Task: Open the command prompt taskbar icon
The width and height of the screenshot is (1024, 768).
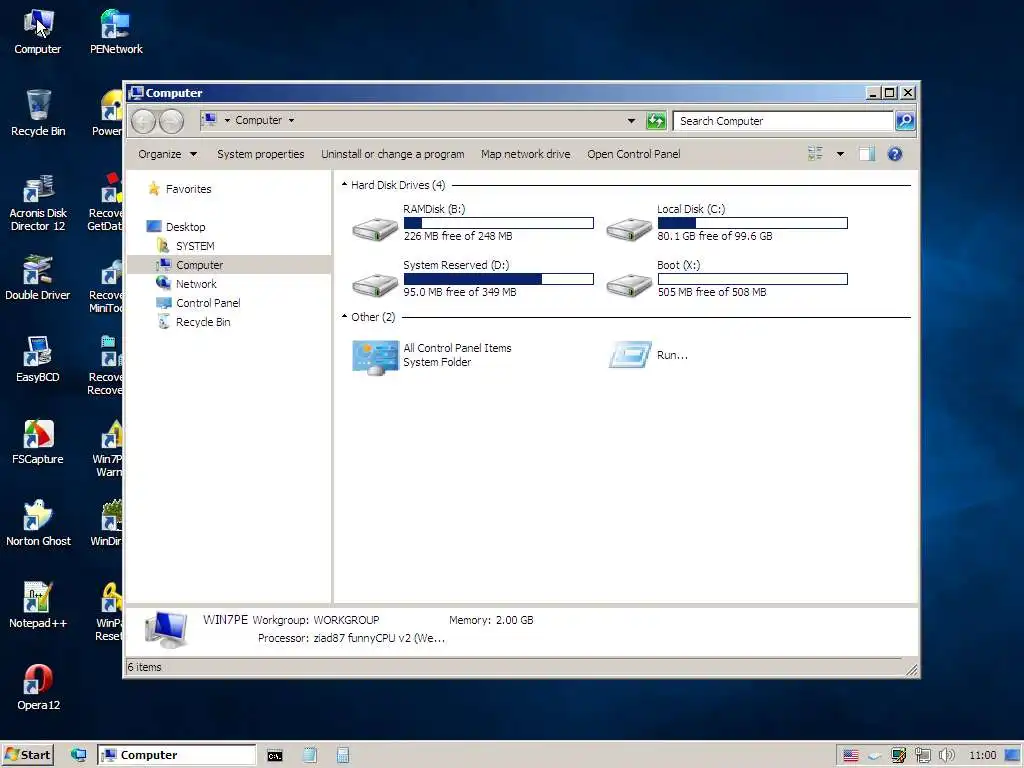Action: pos(275,756)
